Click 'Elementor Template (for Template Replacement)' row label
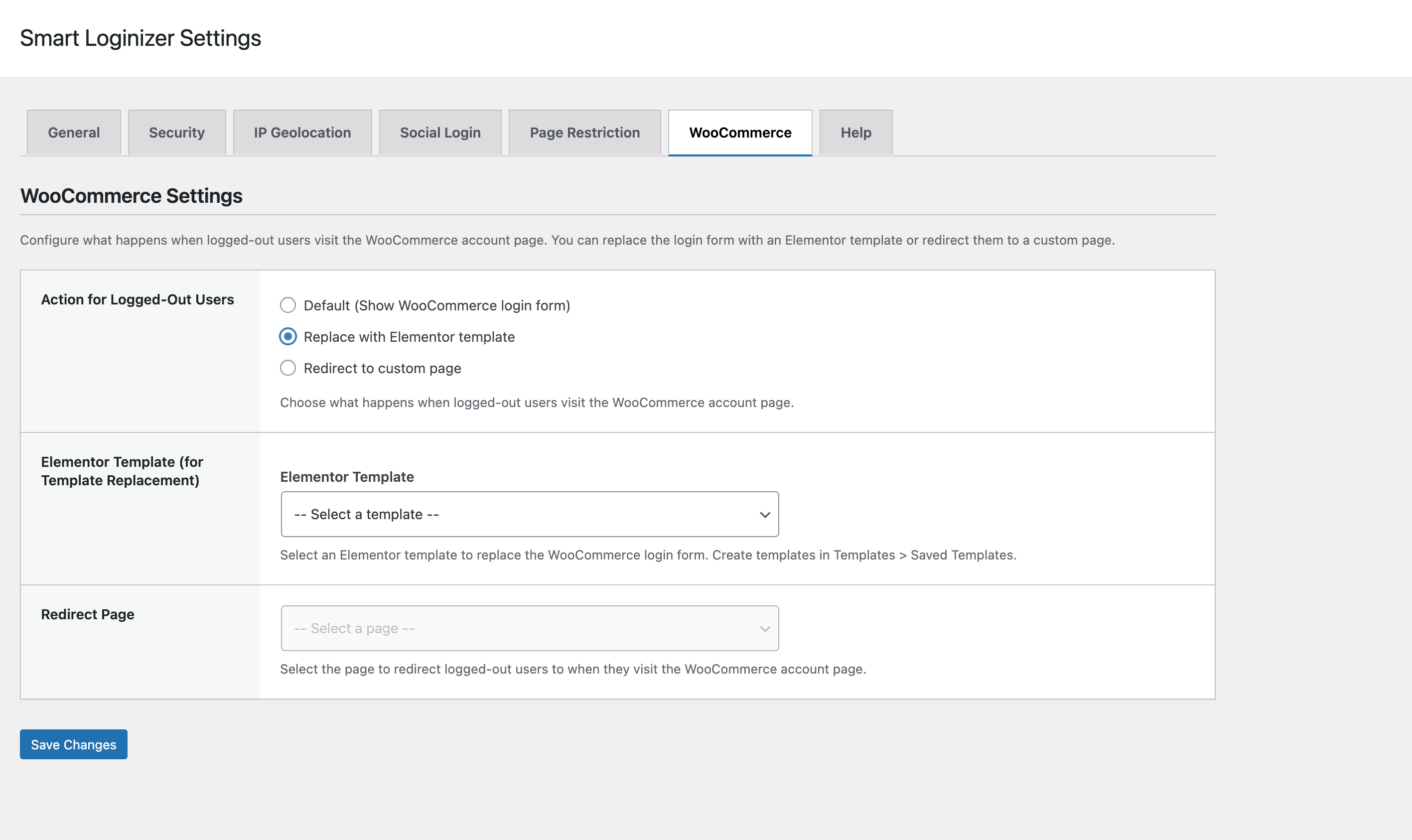The height and width of the screenshot is (840, 1412). pos(122,471)
